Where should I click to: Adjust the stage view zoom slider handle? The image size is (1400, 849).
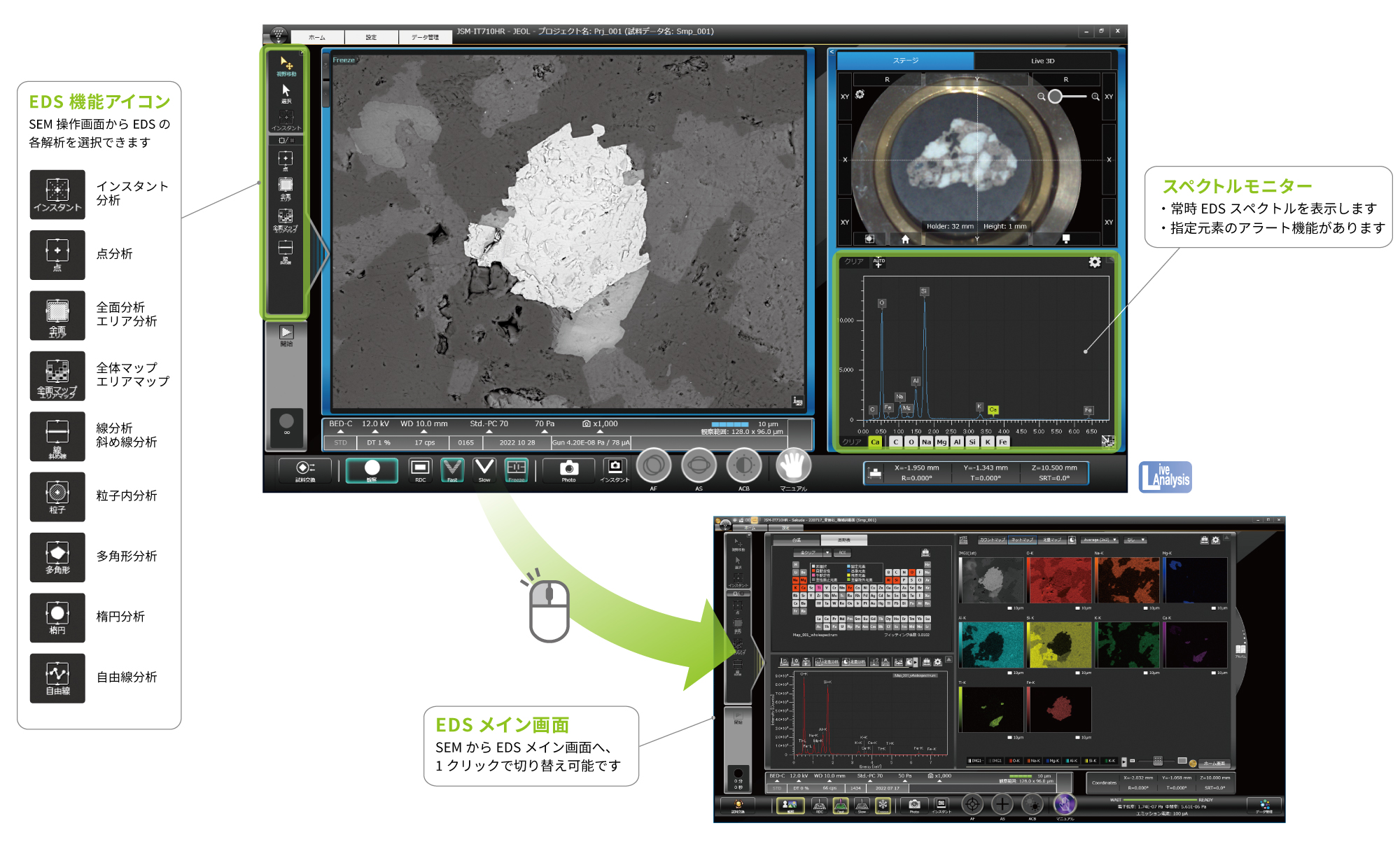[1055, 97]
